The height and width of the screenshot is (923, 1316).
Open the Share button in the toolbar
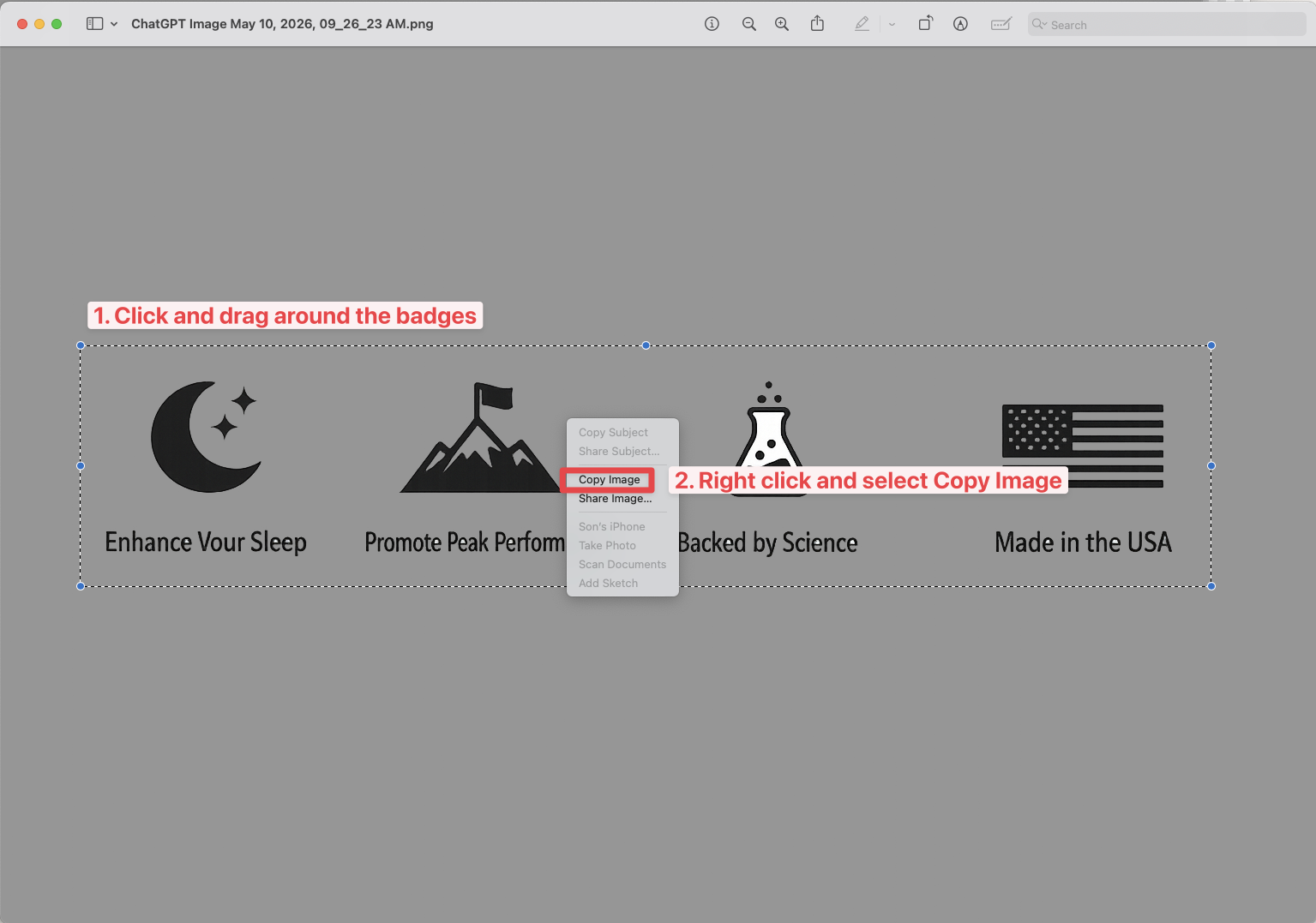pos(817,24)
